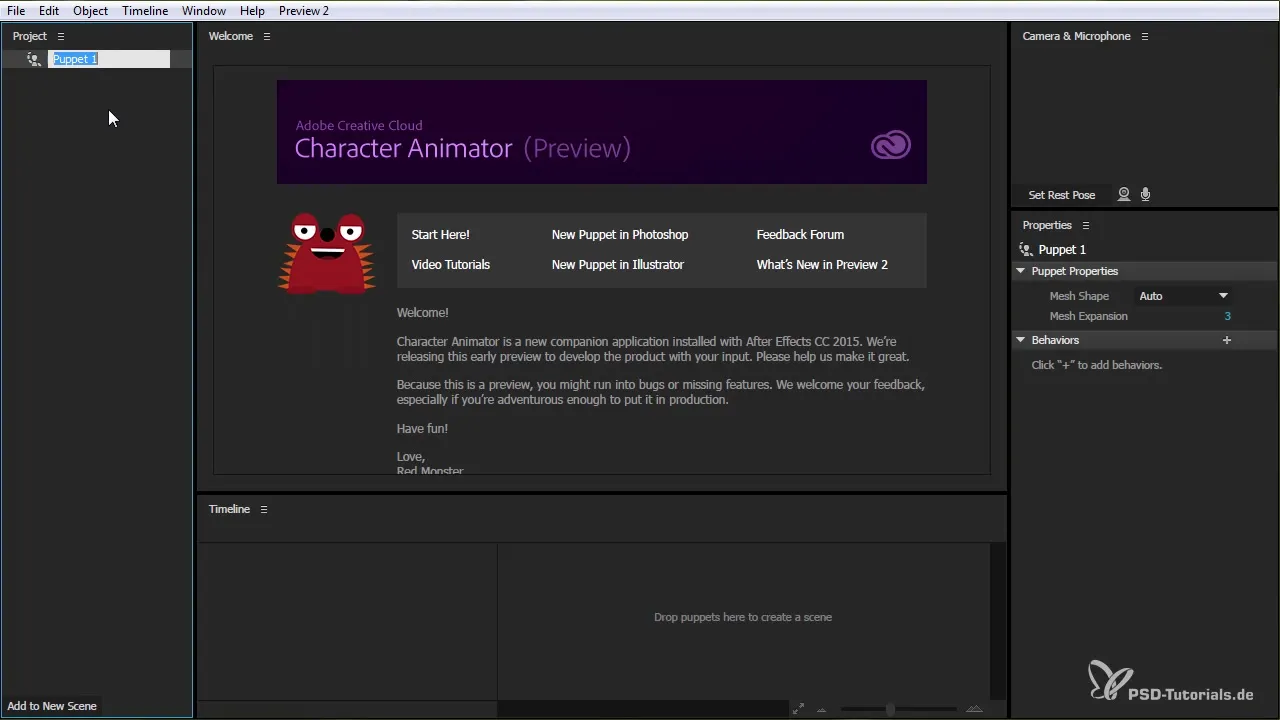The height and width of the screenshot is (720, 1280).
Task: Select the Camera & Microphone panel tab
Action: click(x=1076, y=36)
